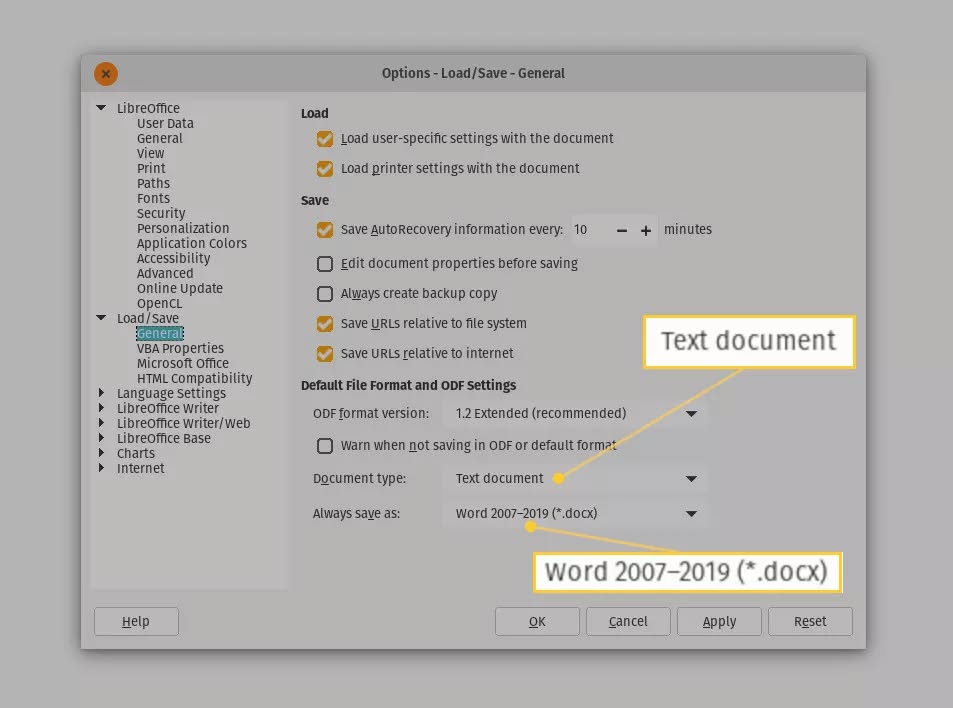Collapse the LibreOffice tree section
The height and width of the screenshot is (708, 953).
(x=101, y=108)
